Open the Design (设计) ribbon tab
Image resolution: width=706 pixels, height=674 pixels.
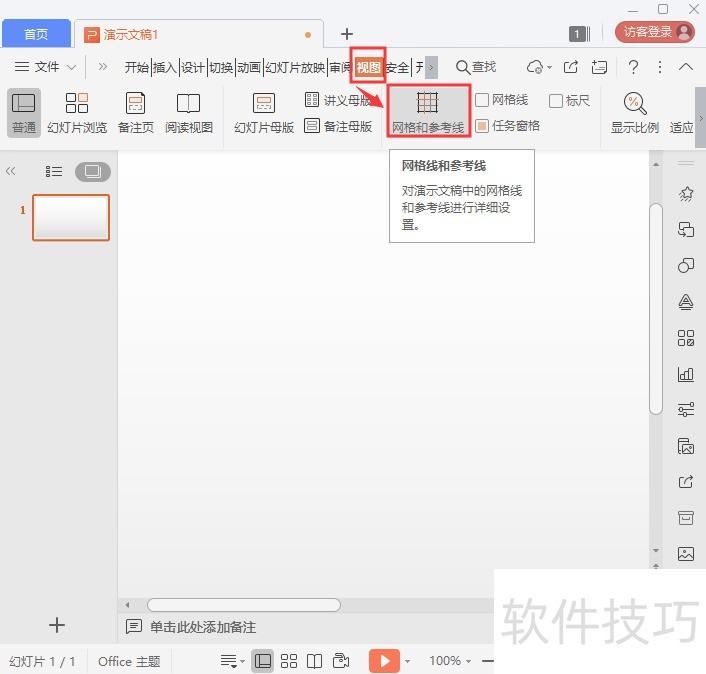pos(193,67)
